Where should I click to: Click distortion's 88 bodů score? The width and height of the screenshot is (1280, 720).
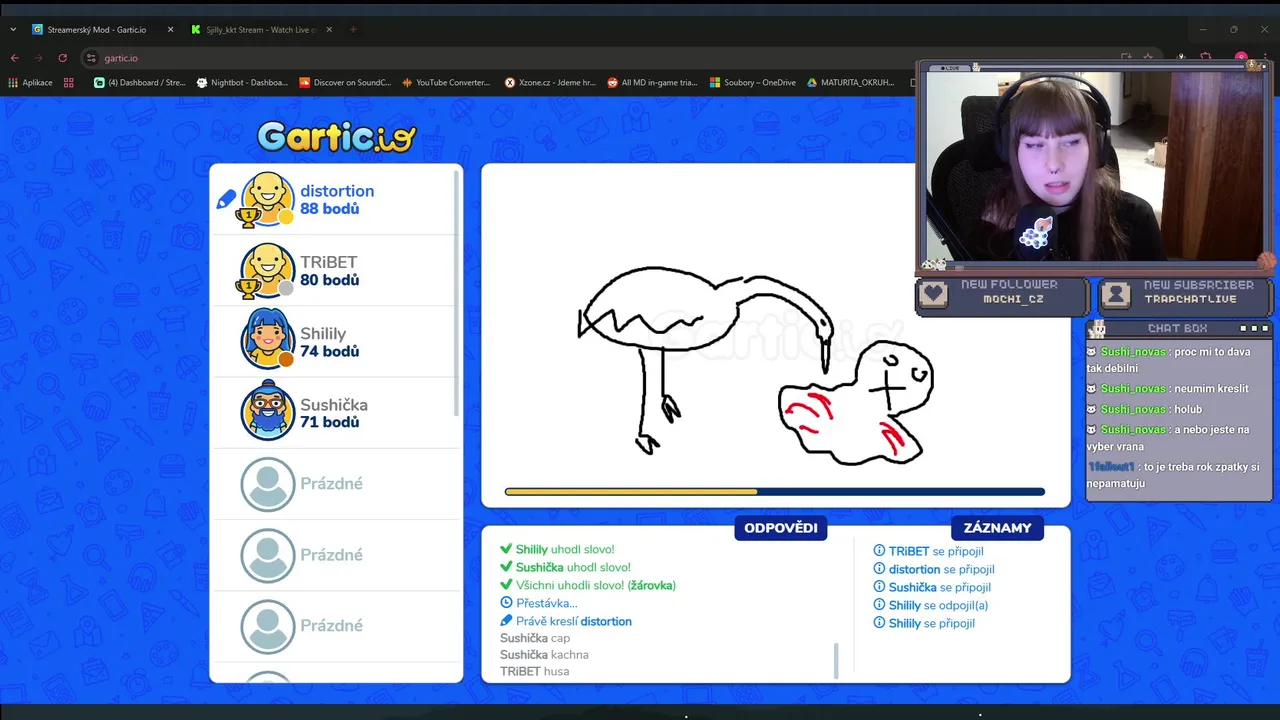329,209
